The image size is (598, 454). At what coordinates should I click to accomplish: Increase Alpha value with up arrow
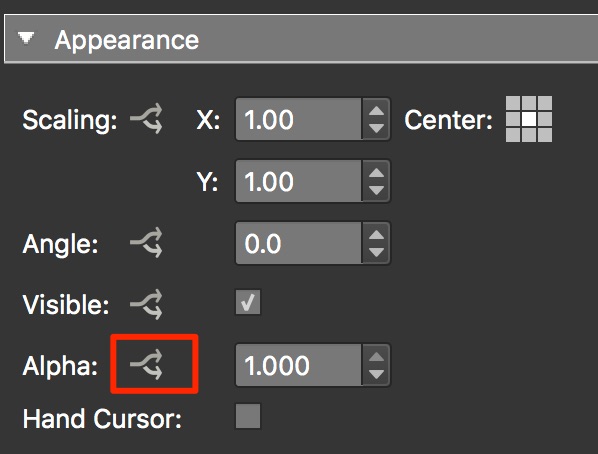(376, 357)
